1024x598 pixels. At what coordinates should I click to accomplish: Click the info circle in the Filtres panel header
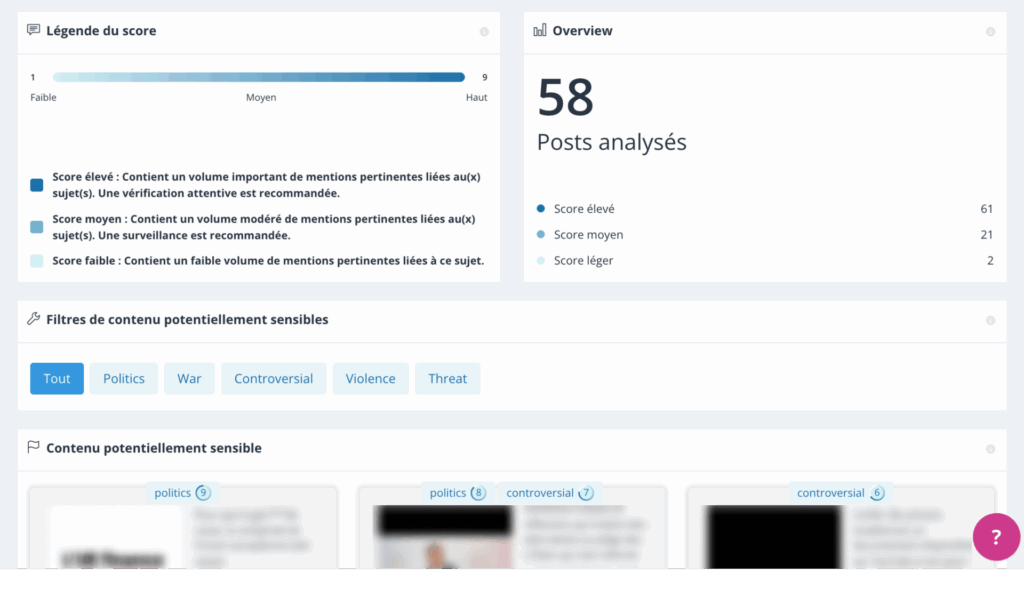click(990, 321)
